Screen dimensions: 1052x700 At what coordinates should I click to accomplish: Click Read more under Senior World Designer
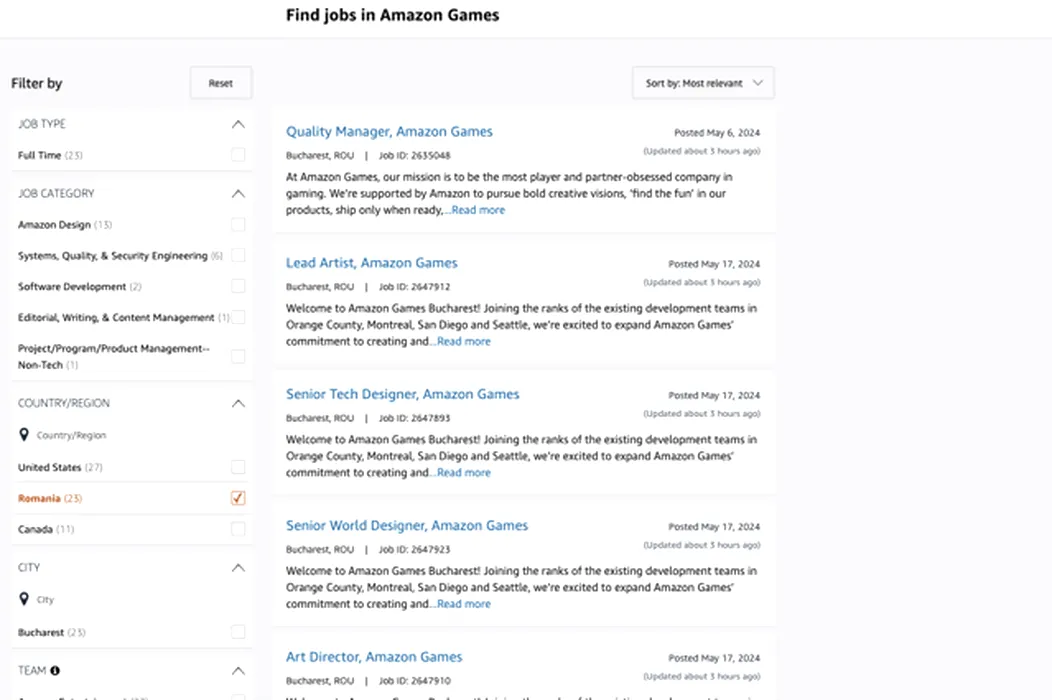[x=464, y=604]
